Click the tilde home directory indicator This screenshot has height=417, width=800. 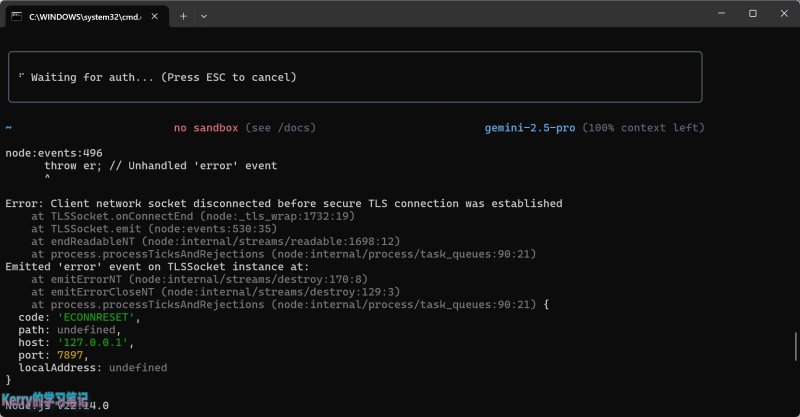[9, 128]
